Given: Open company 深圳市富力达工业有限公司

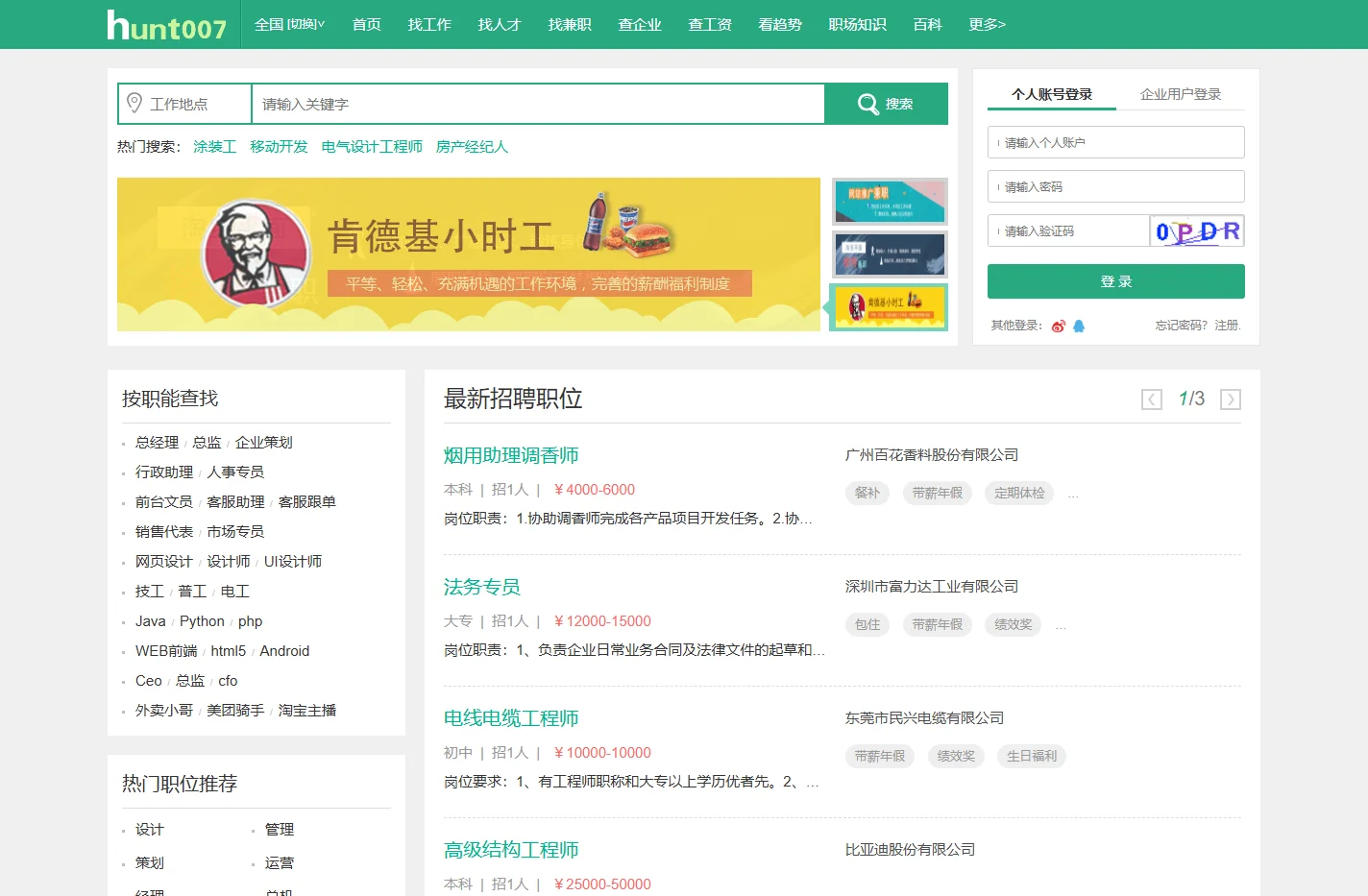Looking at the screenshot, I should pyautogui.click(x=932, y=587).
